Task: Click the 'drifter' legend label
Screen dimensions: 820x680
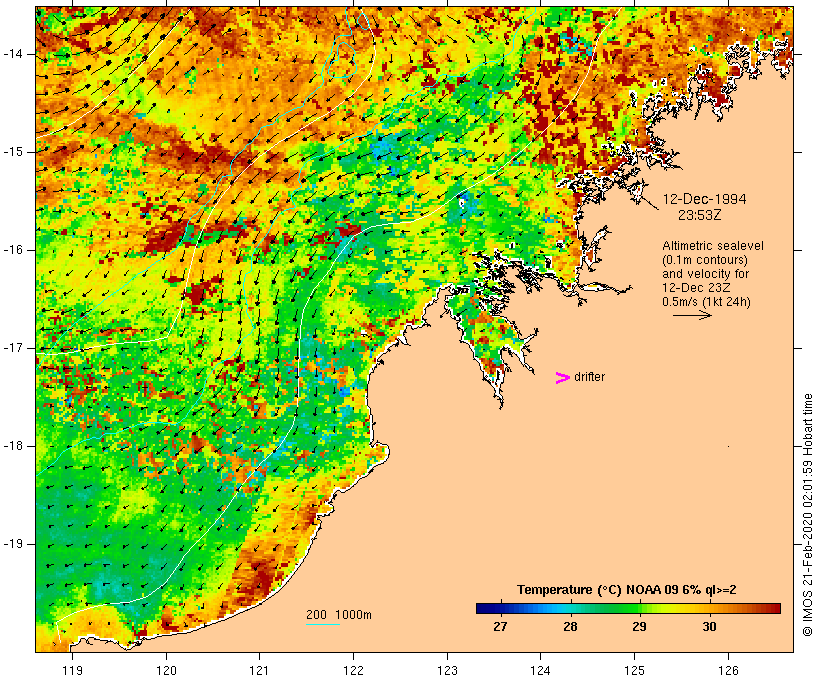Action: point(589,377)
